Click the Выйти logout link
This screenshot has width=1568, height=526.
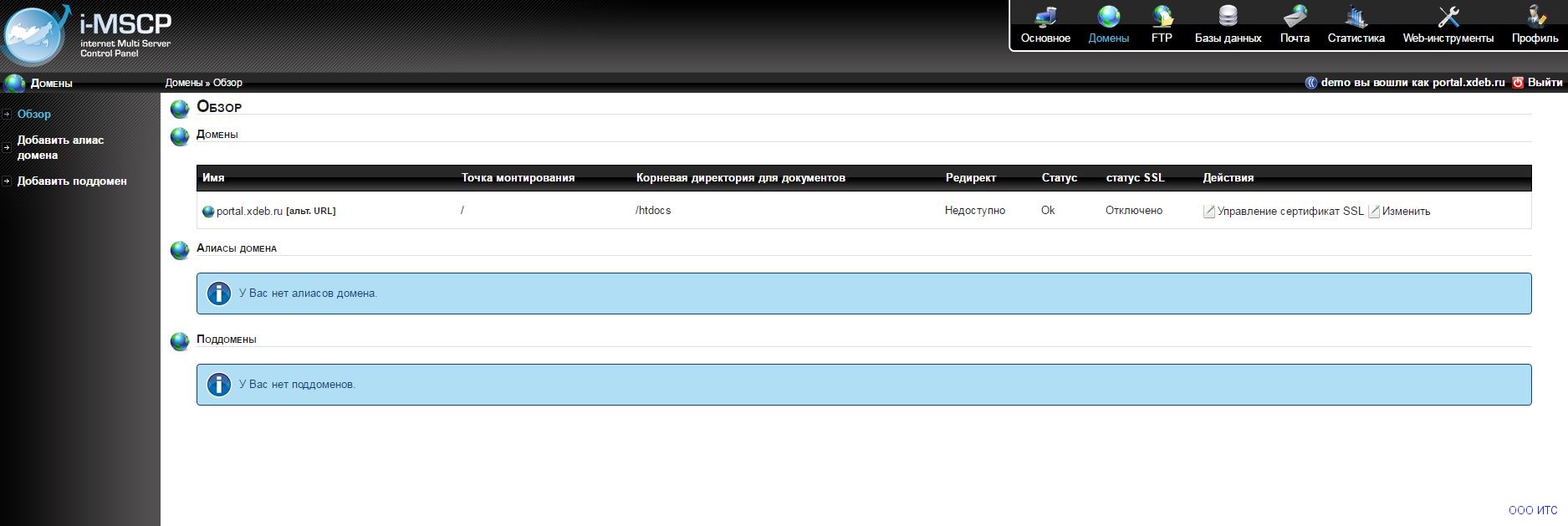[1545, 83]
